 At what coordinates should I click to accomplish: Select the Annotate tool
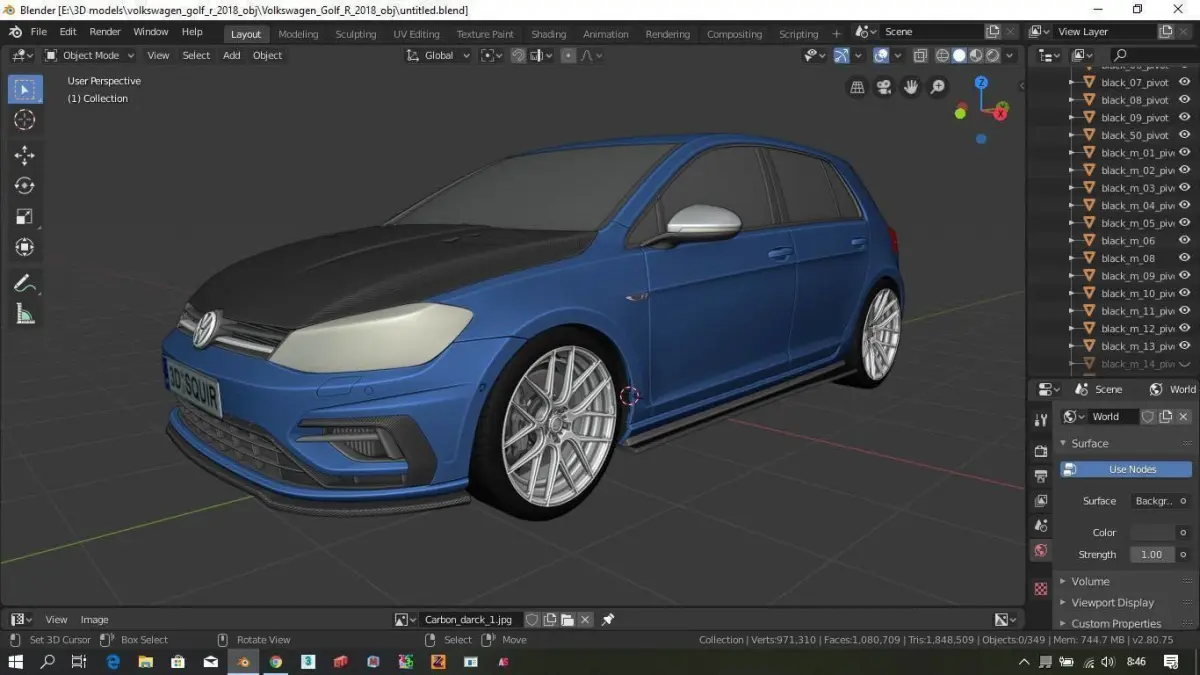point(25,283)
